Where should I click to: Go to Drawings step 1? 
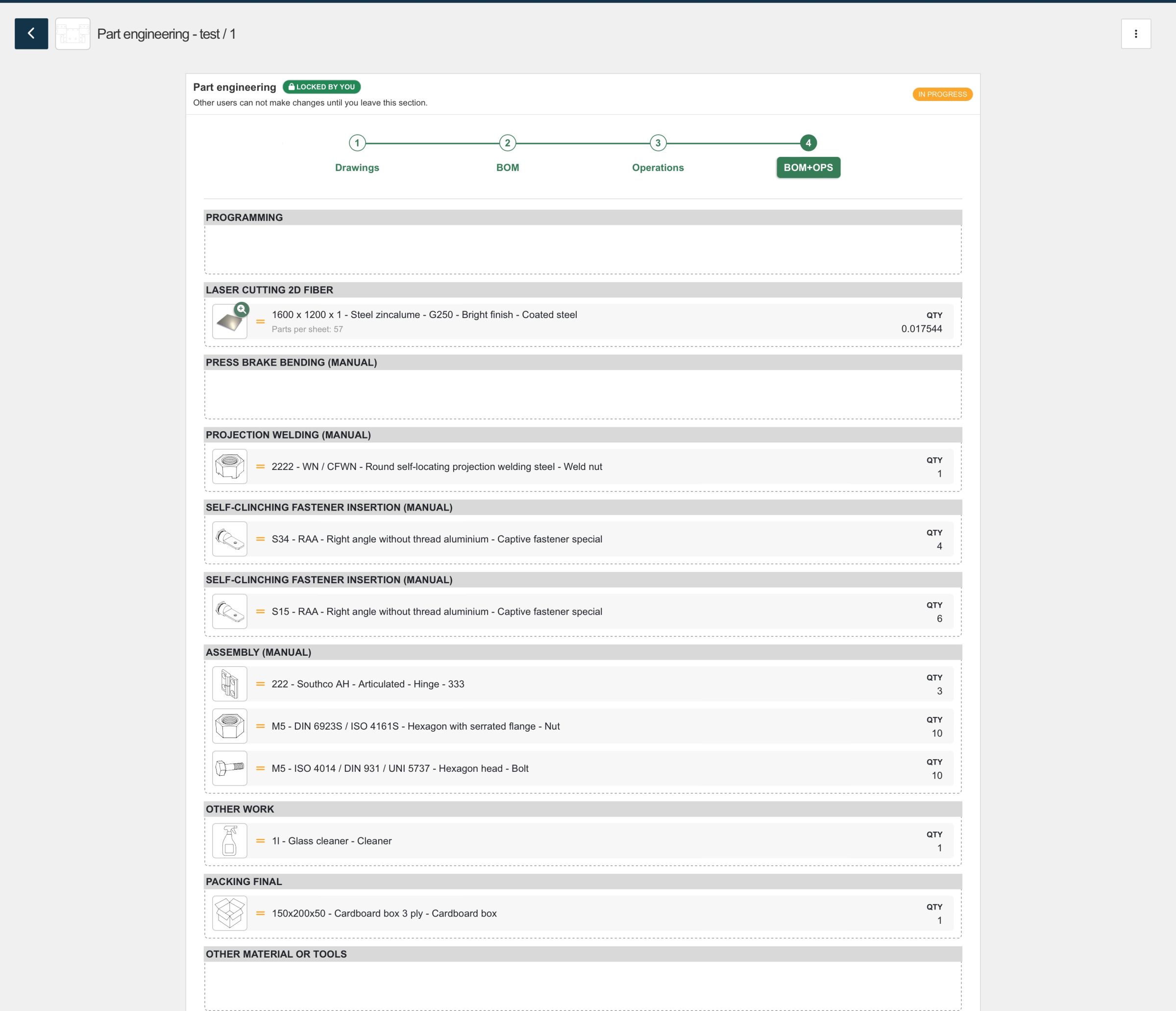coord(357,143)
